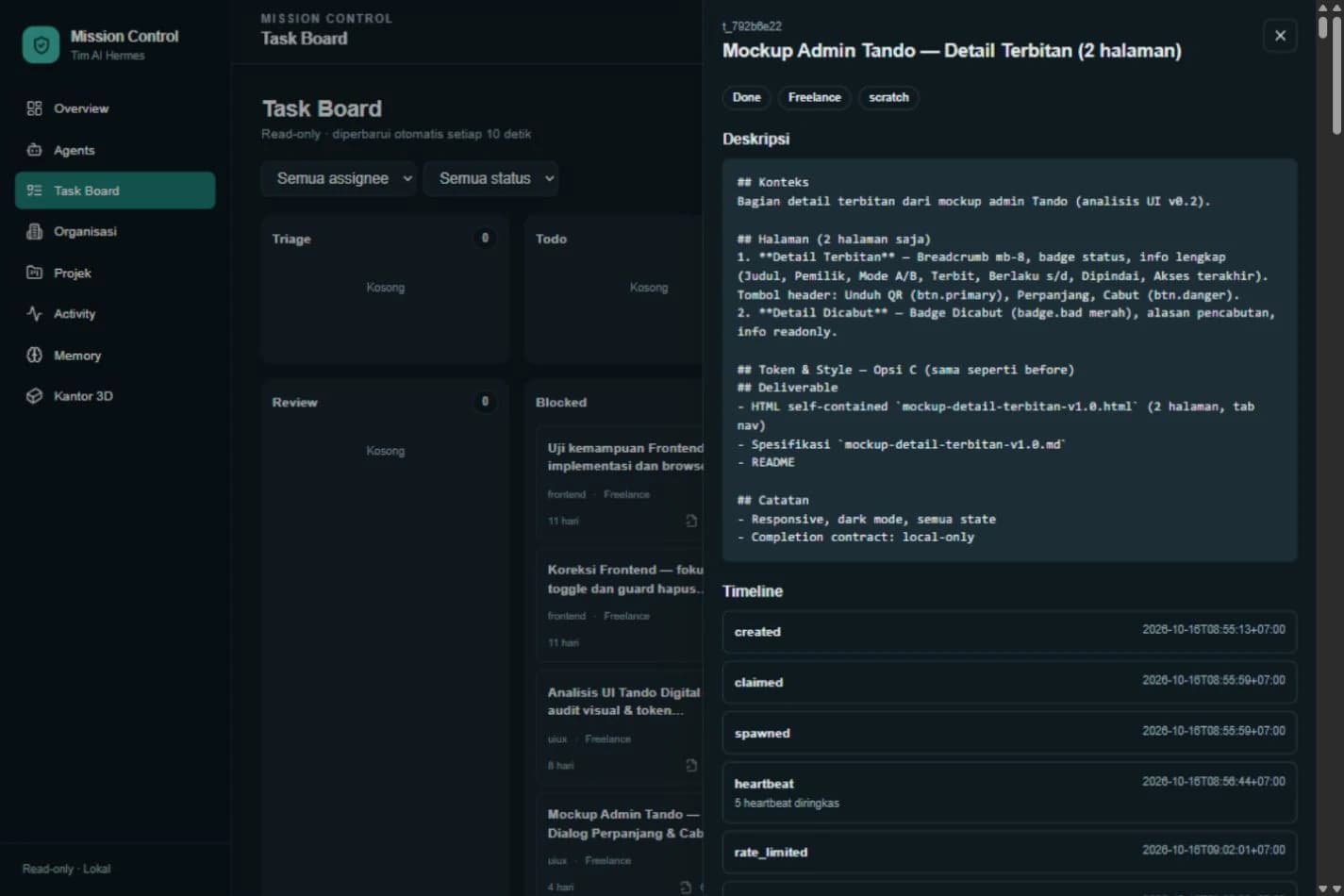
Task: Click the Review column header
Action: click(294, 402)
